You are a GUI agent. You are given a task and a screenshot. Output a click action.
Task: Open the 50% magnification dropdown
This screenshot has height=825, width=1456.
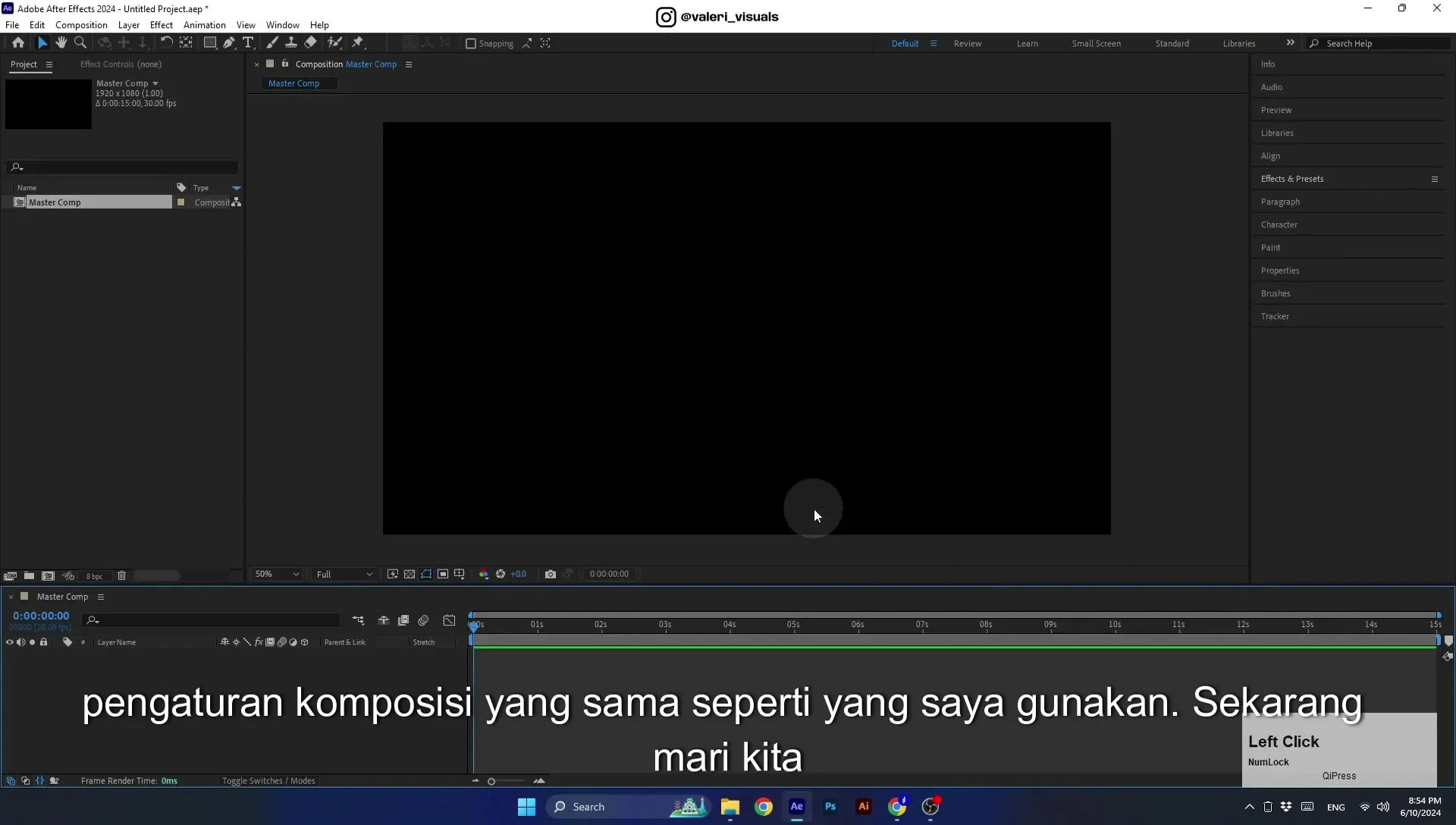click(x=277, y=574)
